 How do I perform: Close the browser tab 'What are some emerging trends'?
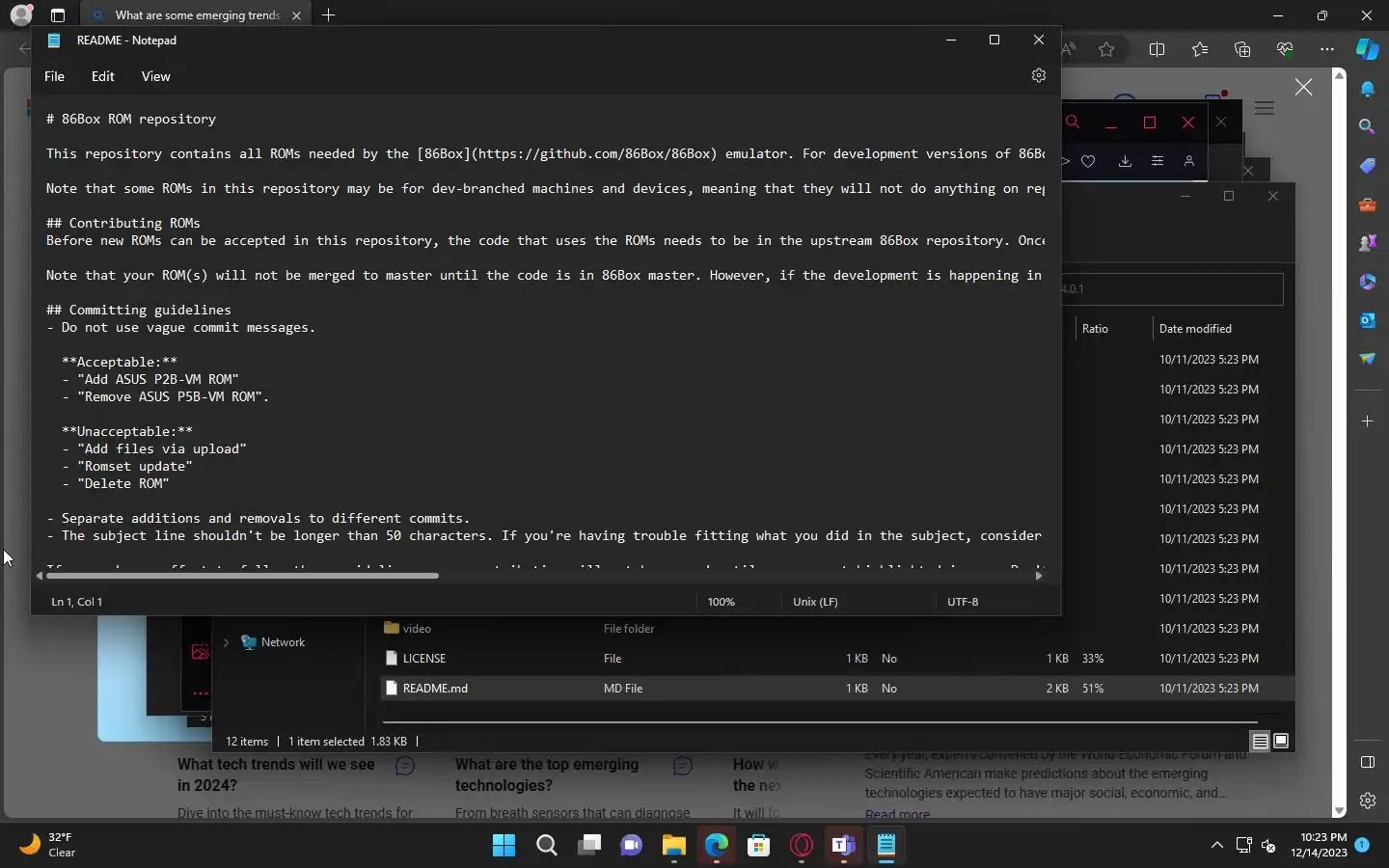[x=296, y=15]
